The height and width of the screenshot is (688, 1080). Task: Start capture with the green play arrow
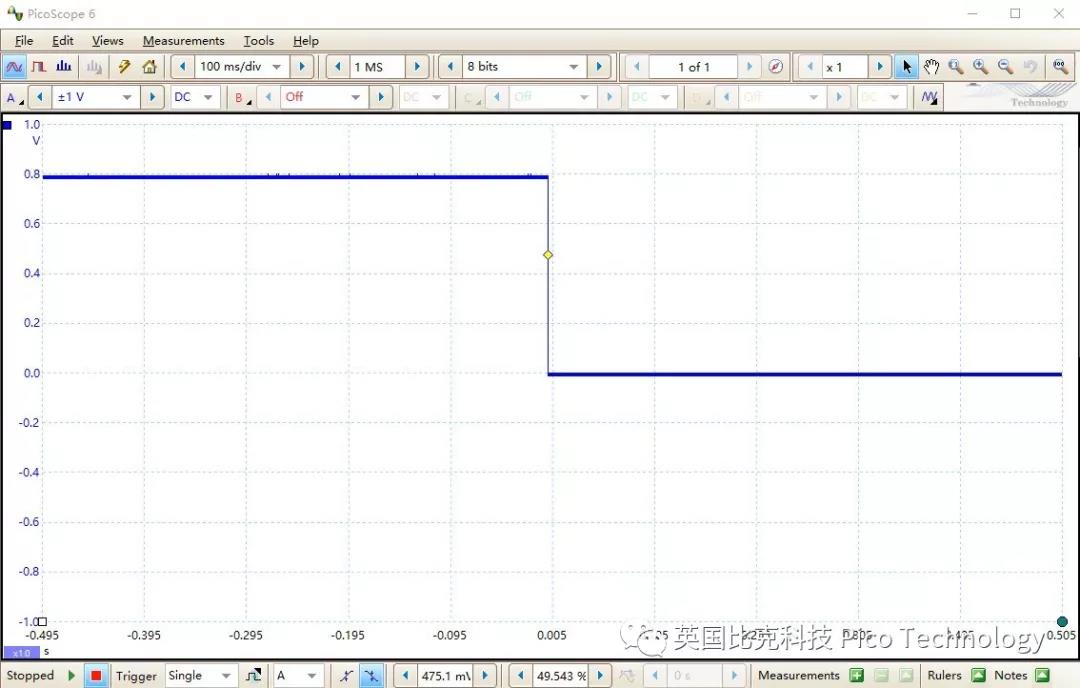(70, 675)
